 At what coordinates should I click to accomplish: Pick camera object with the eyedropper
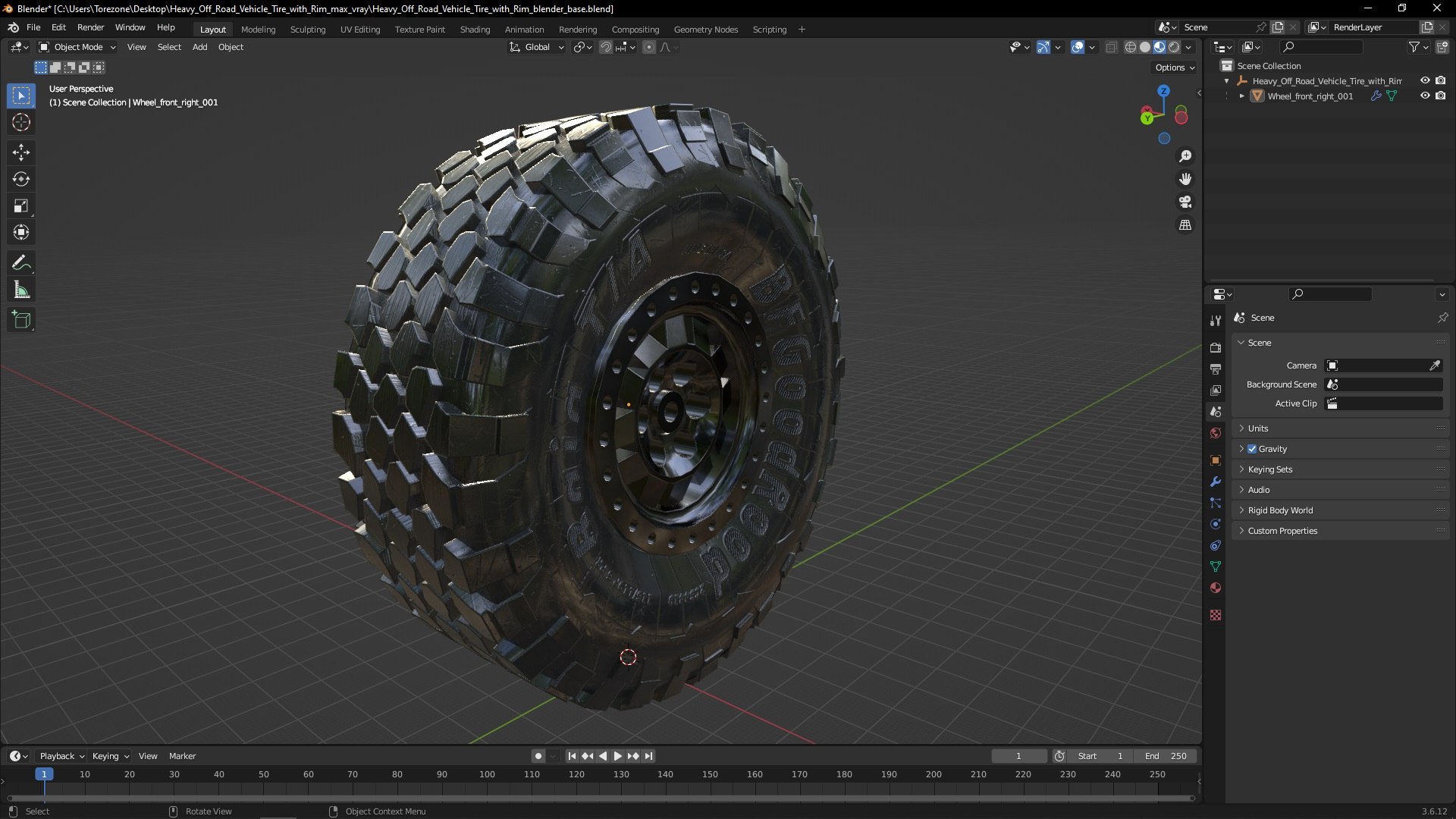coord(1435,366)
